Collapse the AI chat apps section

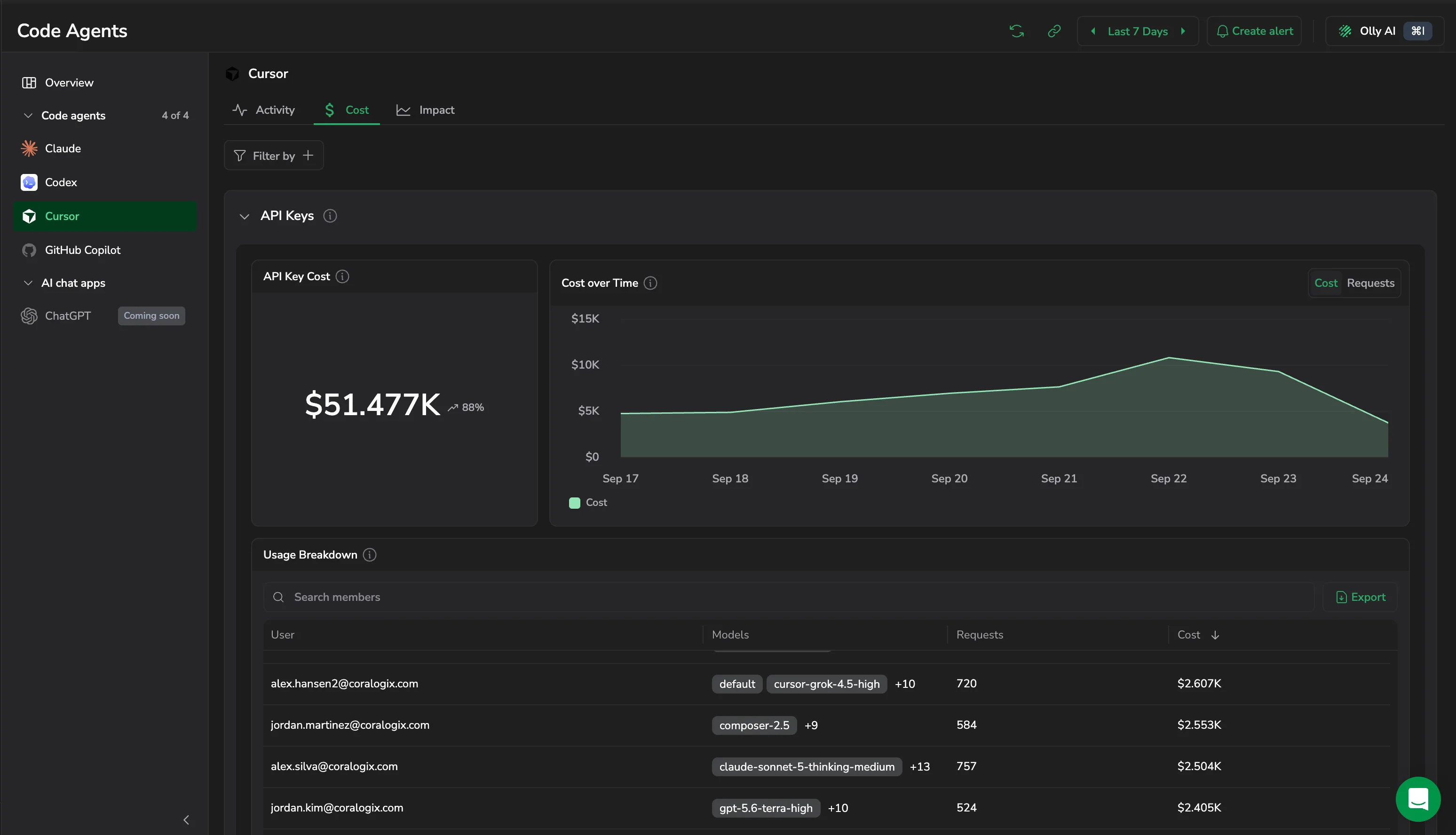point(28,283)
